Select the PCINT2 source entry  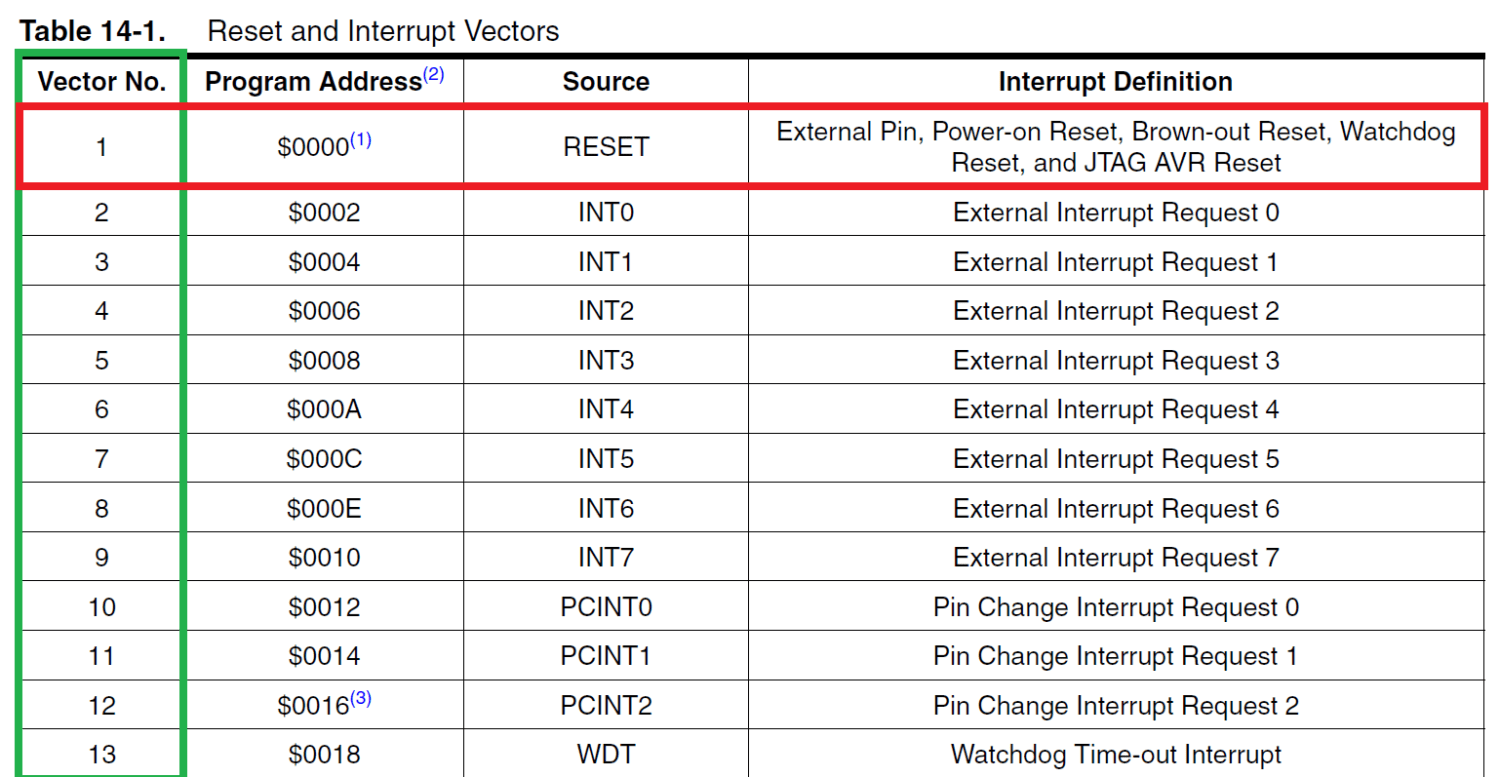[x=605, y=706]
